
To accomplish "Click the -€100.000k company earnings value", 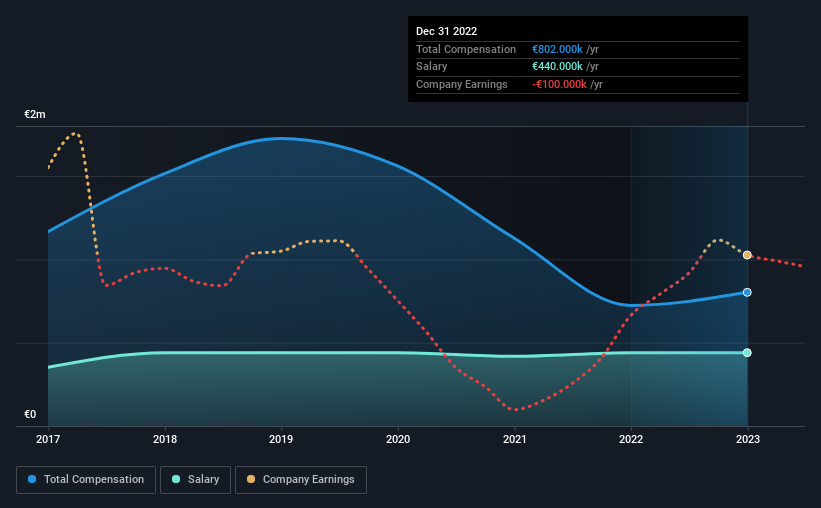I will [x=559, y=84].
